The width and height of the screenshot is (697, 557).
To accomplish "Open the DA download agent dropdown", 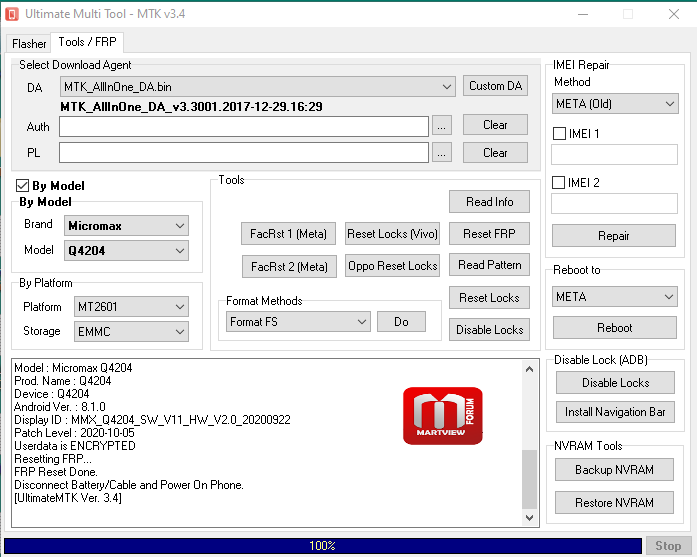I will pos(258,87).
